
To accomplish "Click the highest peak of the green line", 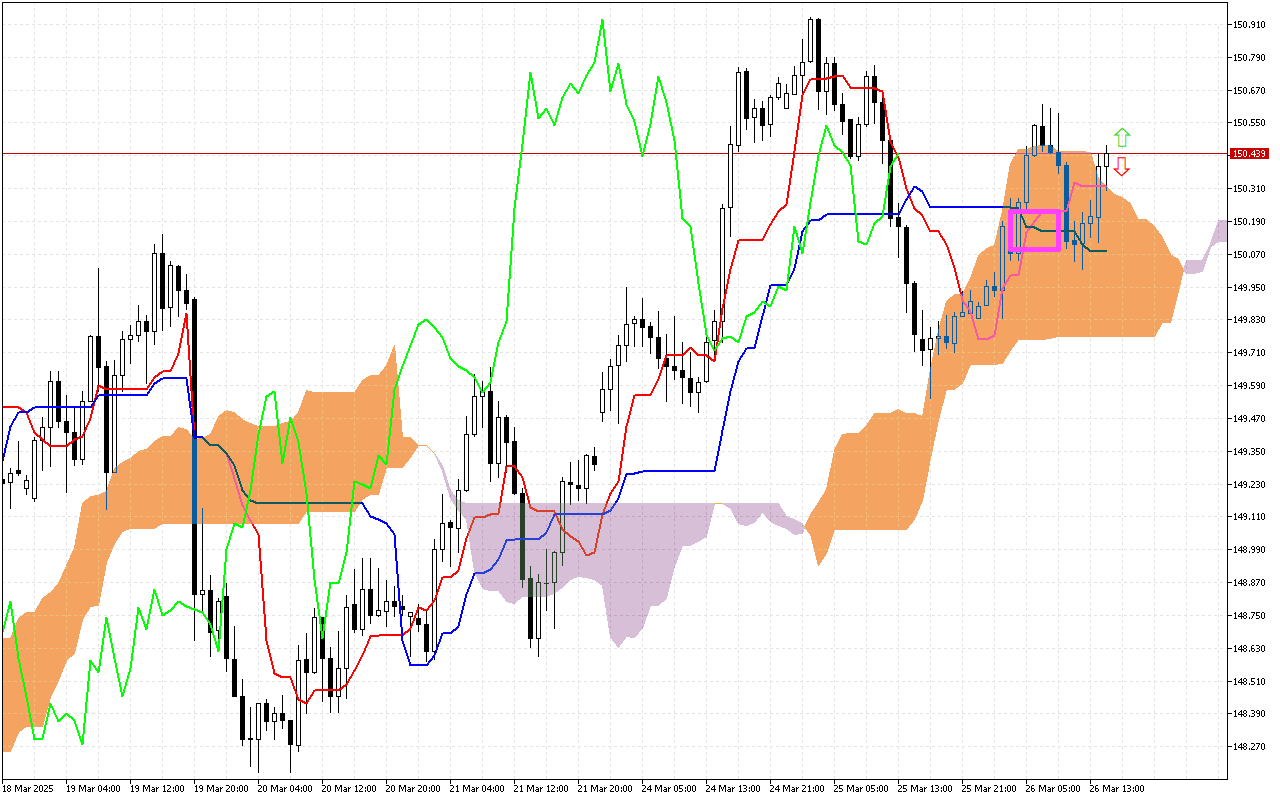I will point(602,20).
